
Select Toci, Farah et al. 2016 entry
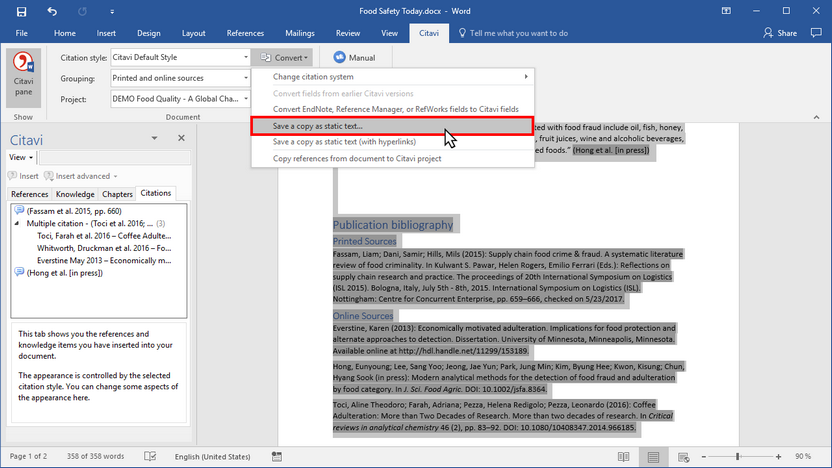[x=104, y=236]
